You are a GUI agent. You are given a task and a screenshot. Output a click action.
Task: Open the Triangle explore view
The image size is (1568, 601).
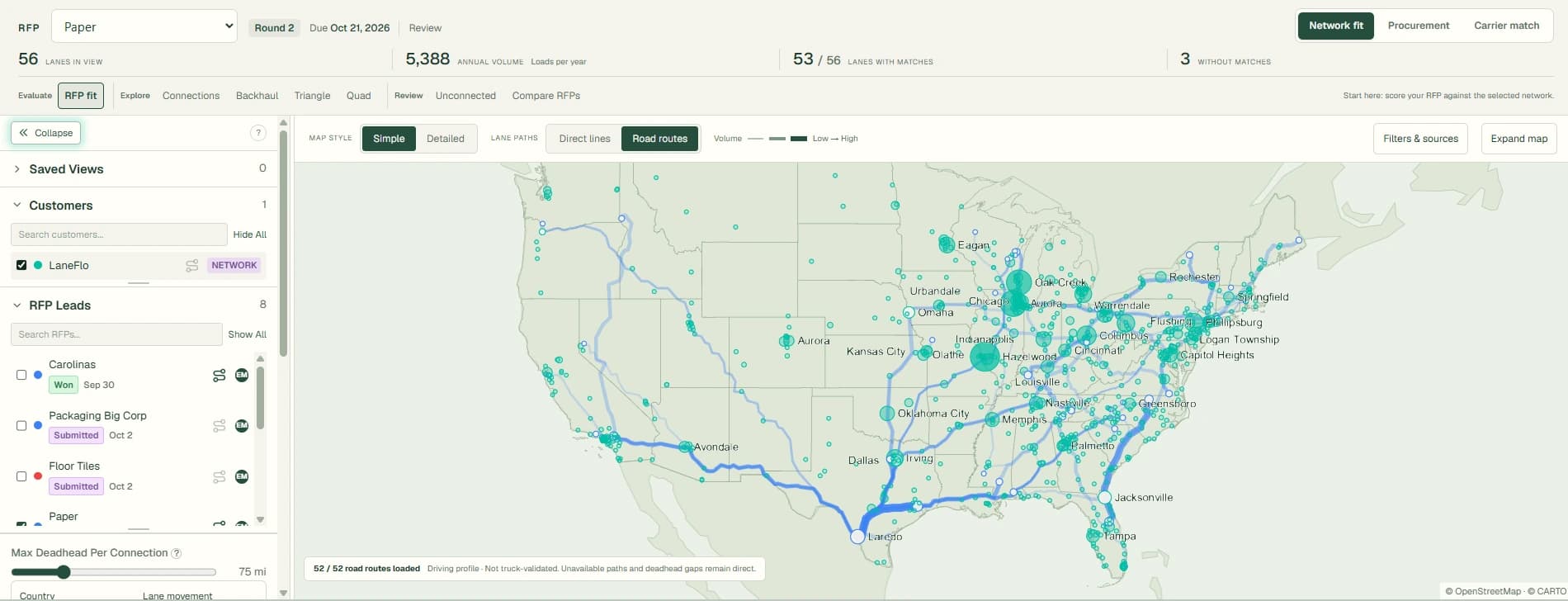[x=312, y=96]
